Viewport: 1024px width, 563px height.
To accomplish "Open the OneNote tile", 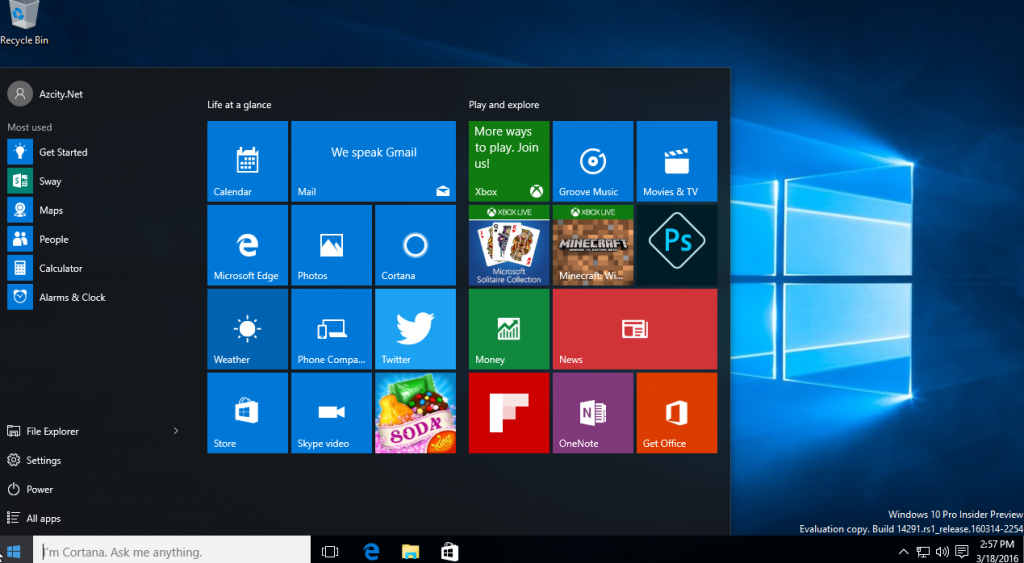I will coord(593,413).
